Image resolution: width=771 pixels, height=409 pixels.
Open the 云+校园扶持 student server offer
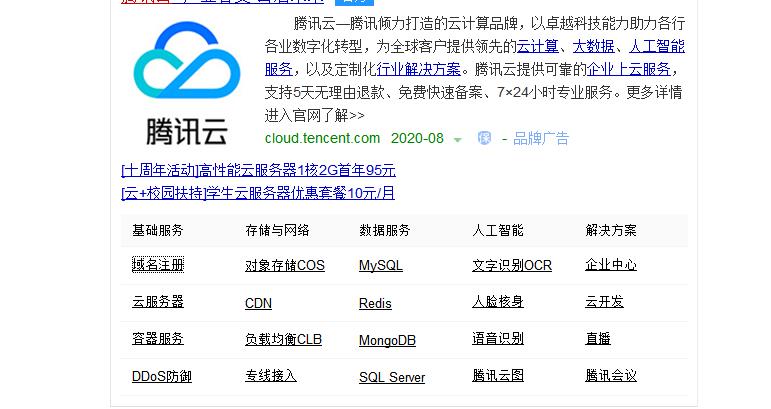(257, 193)
